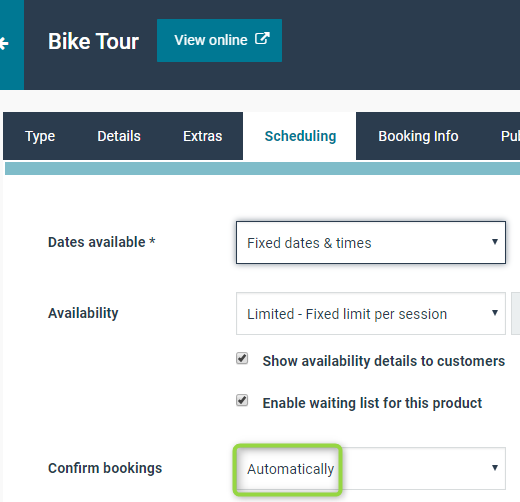Go back using the left arrow icon

(4, 43)
